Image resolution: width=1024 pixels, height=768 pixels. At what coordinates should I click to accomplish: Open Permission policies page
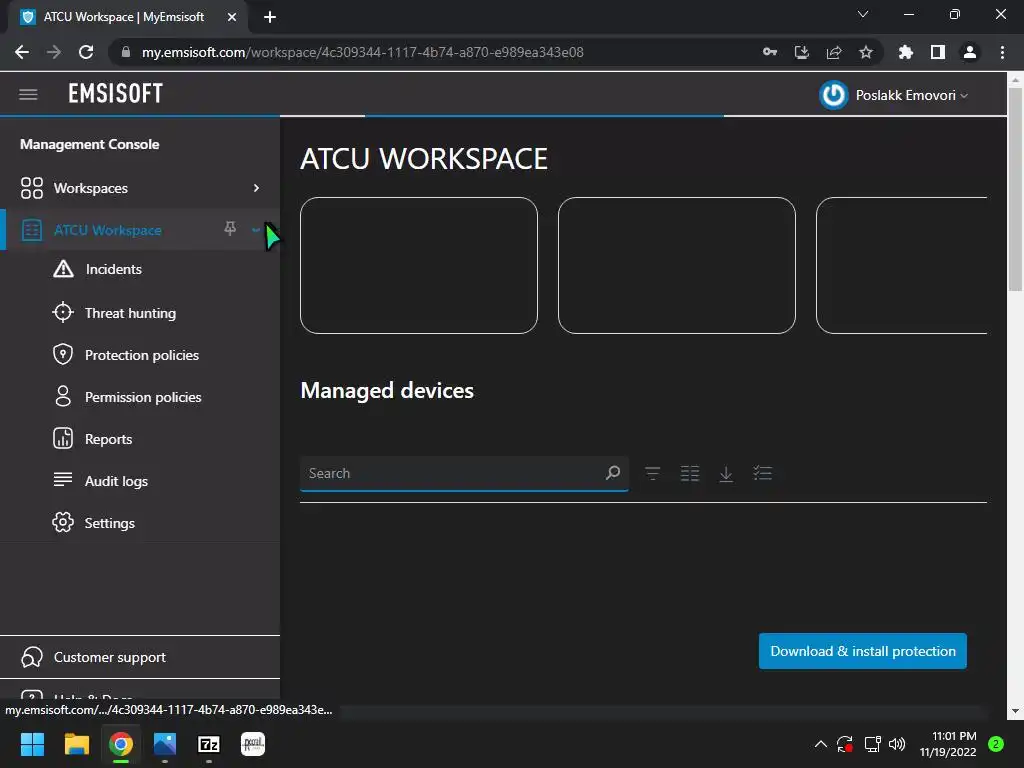point(143,397)
